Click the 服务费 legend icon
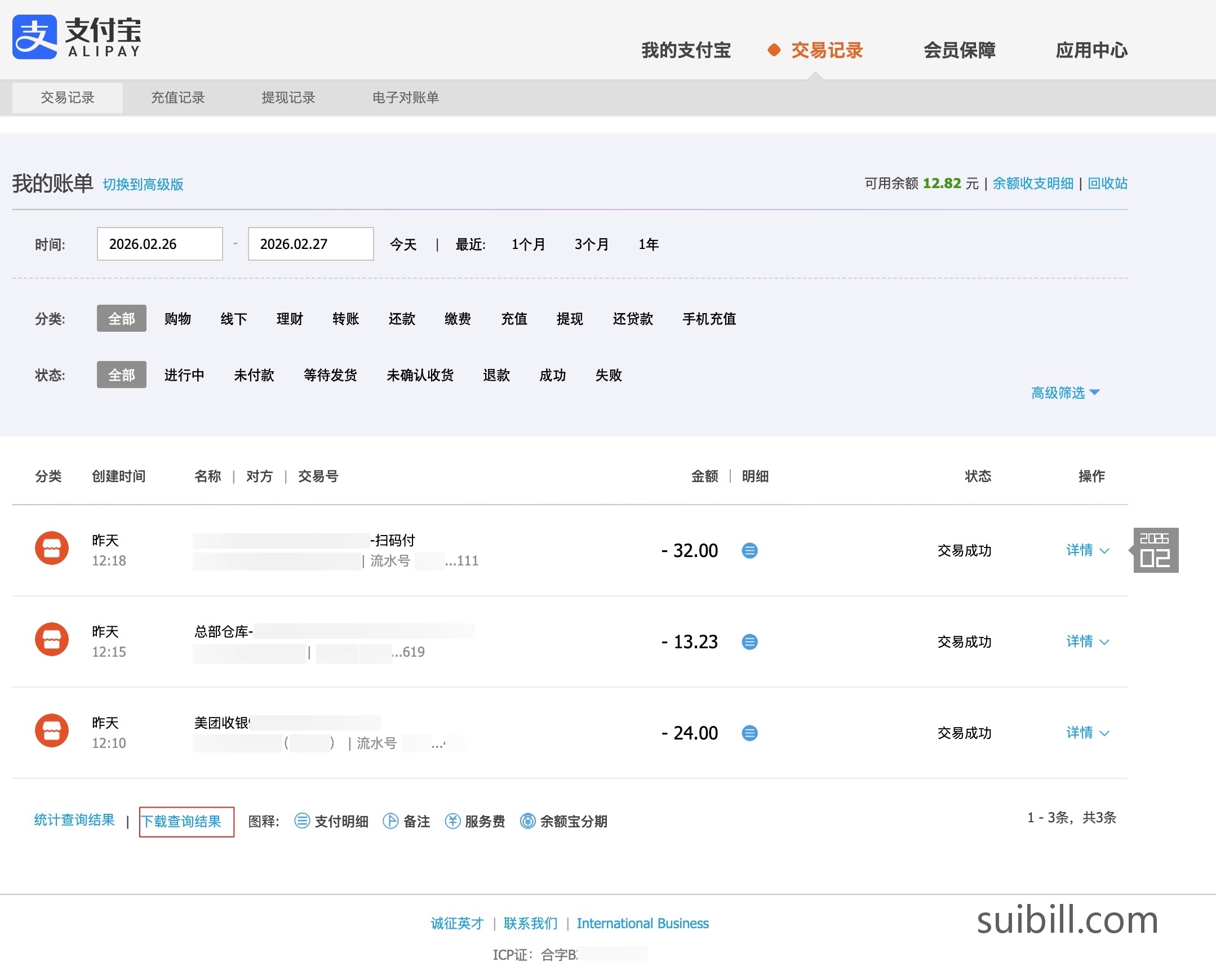Image resolution: width=1216 pixels, height=980 pixels. (452, 821)
